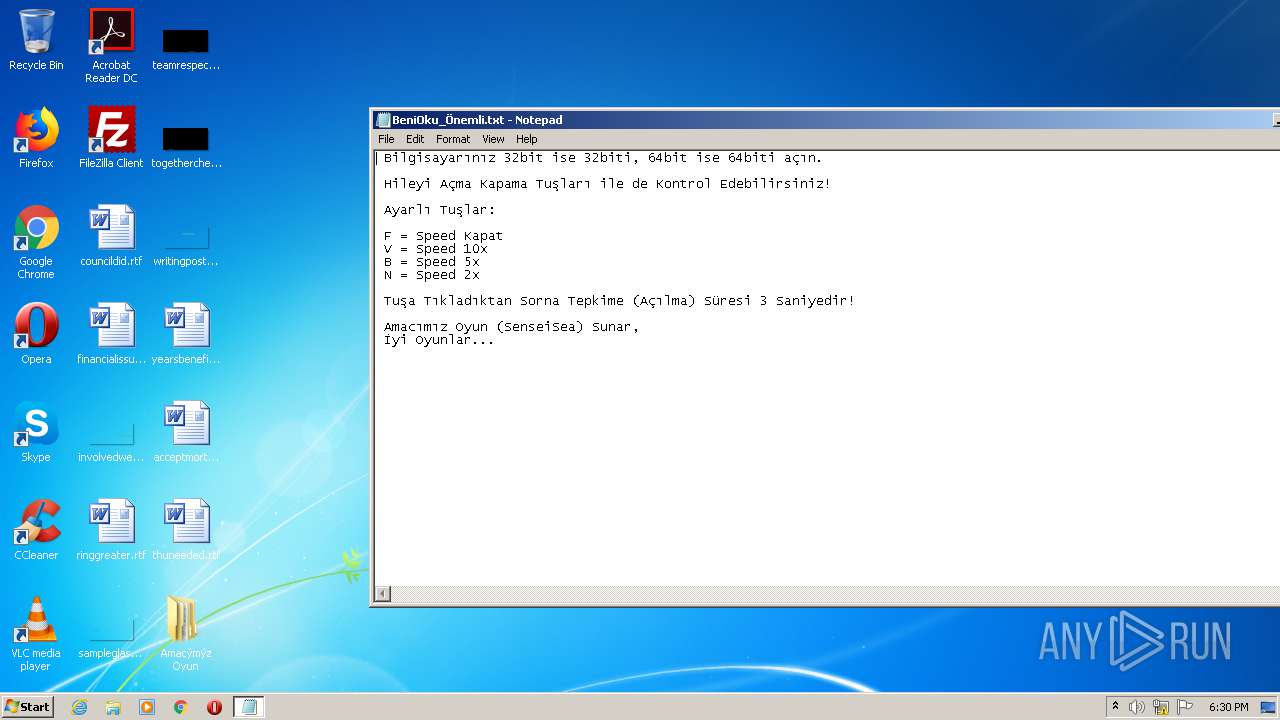This screenshot has width=1280, height=720.
Task: Launch Acrobat Reader DC shortcut
Action: coord(111,46)
